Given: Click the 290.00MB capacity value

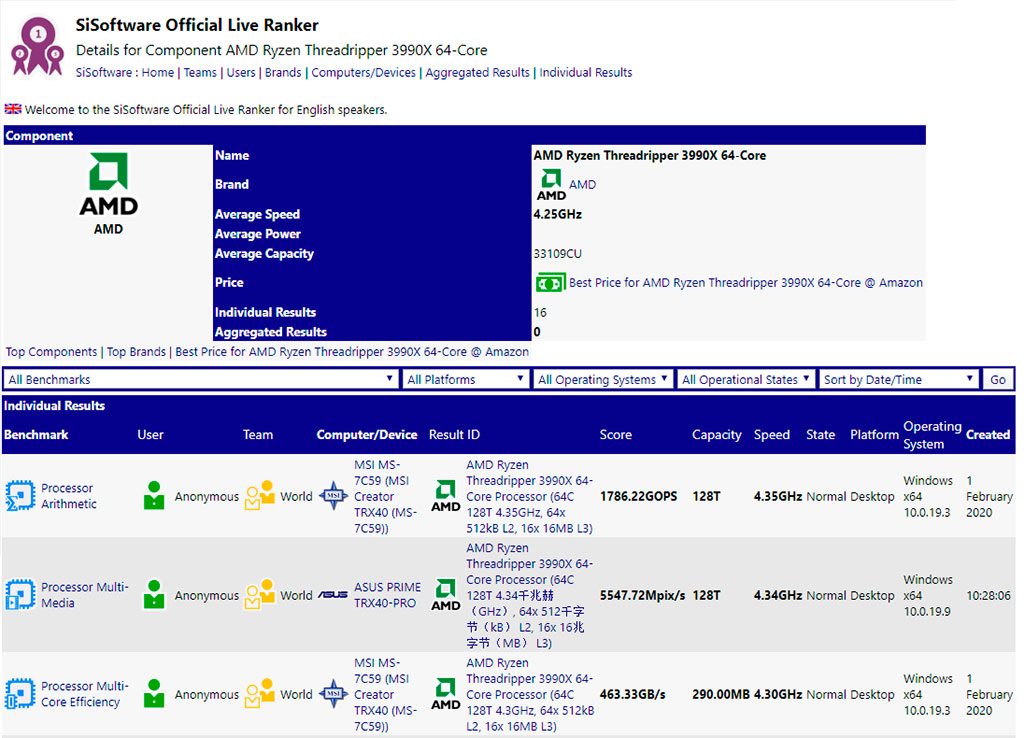Looking at the screenshot, I should tap(720, 694).
